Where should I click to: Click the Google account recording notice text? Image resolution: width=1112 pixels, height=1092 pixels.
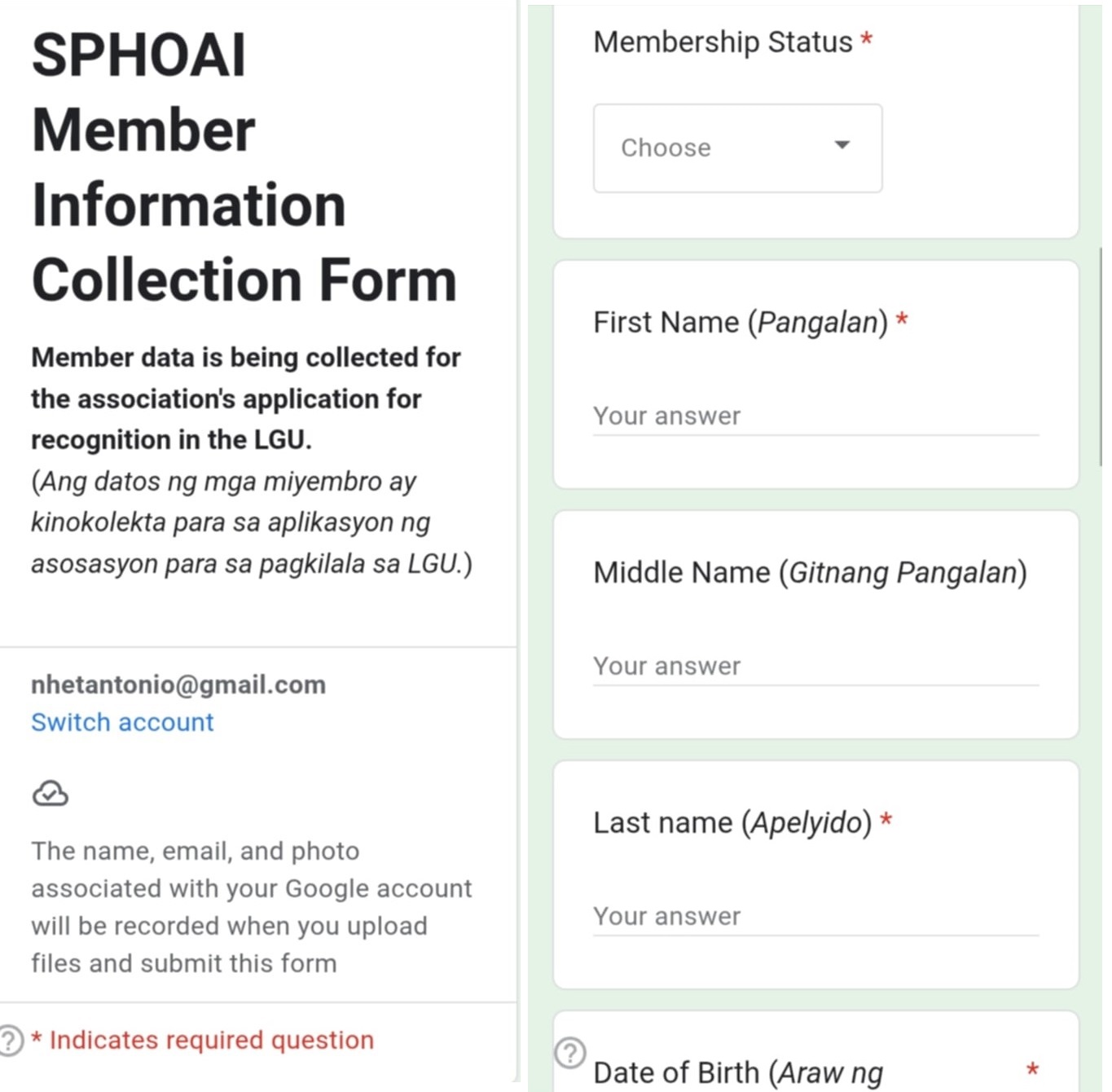point(251,907)
